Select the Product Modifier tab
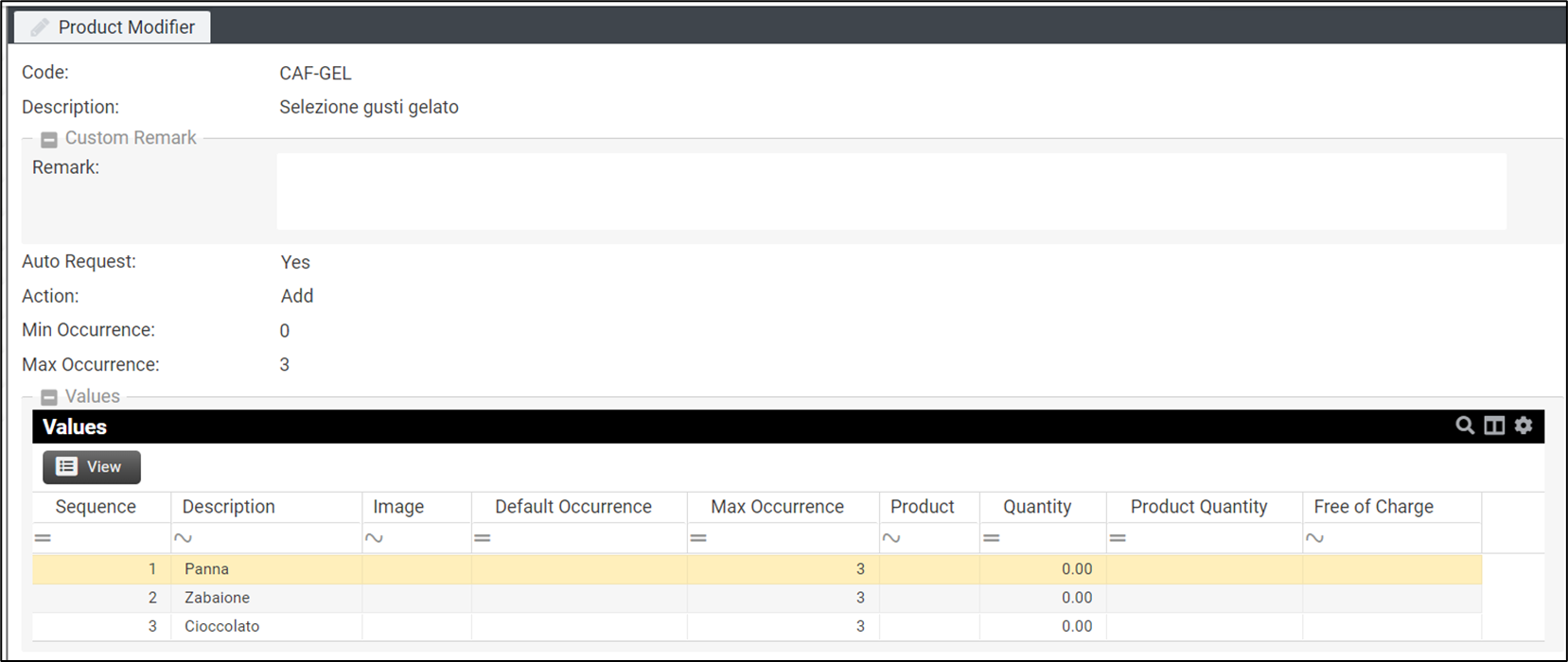 [x=114, y=27]
